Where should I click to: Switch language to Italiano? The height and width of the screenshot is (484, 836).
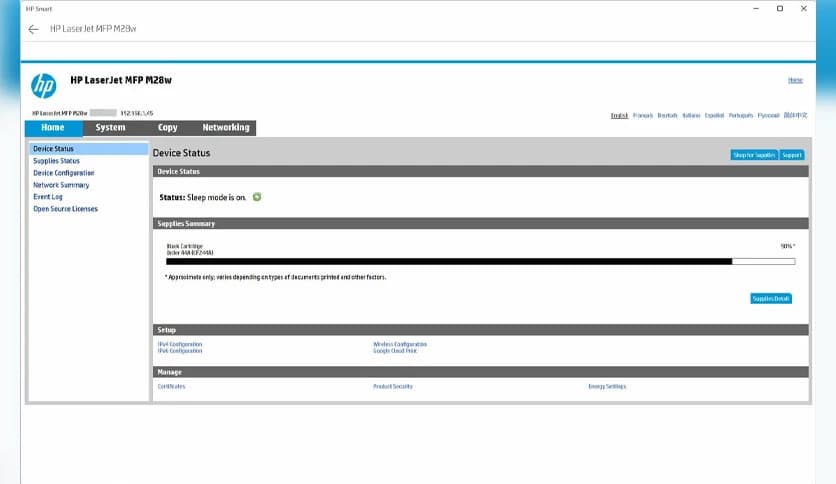691,115
